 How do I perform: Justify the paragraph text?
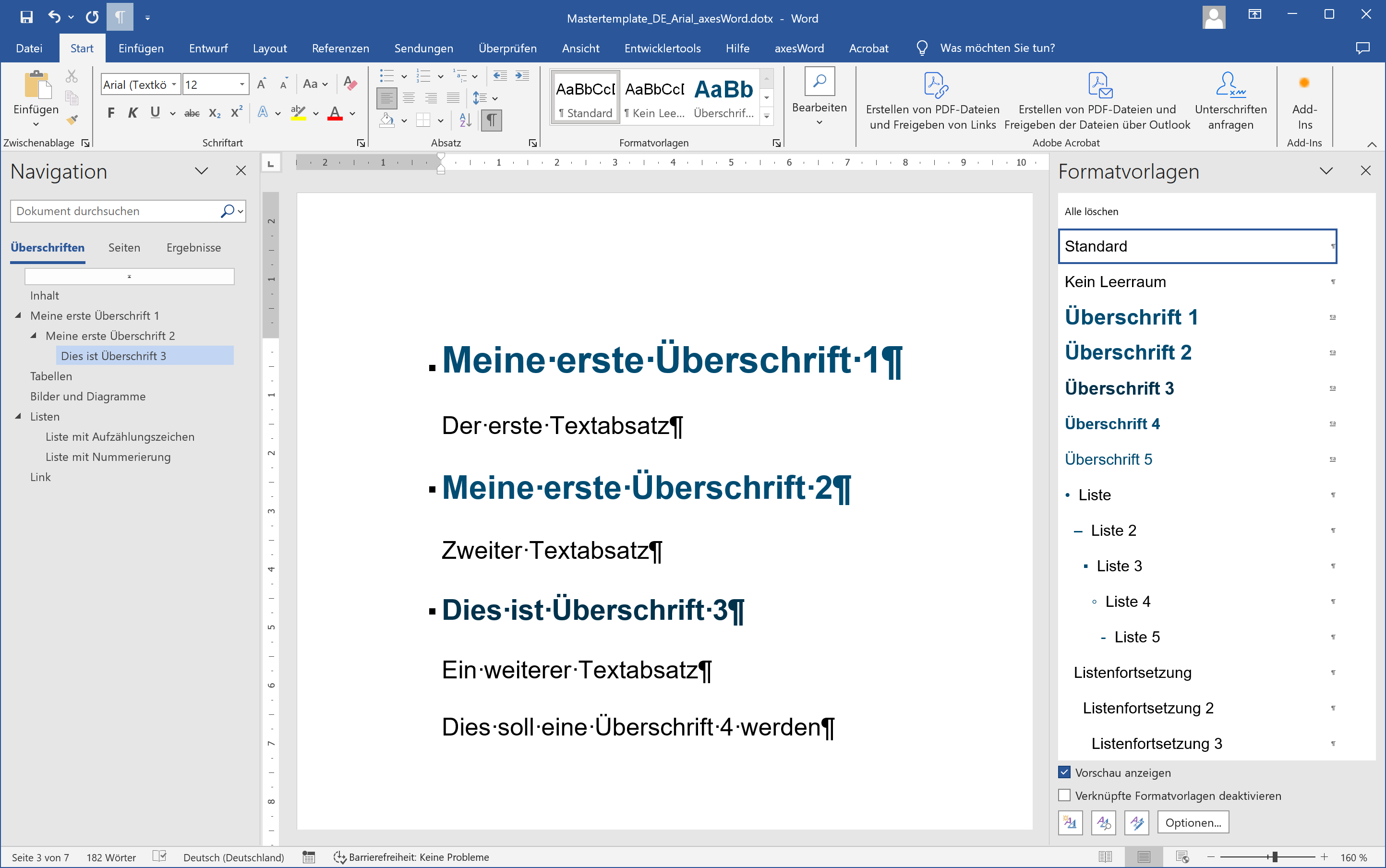453,98
